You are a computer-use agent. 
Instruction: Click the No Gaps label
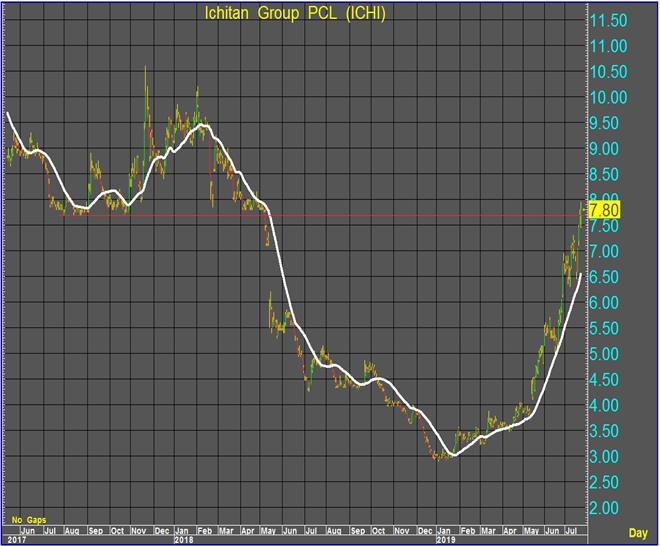[29, 520]
